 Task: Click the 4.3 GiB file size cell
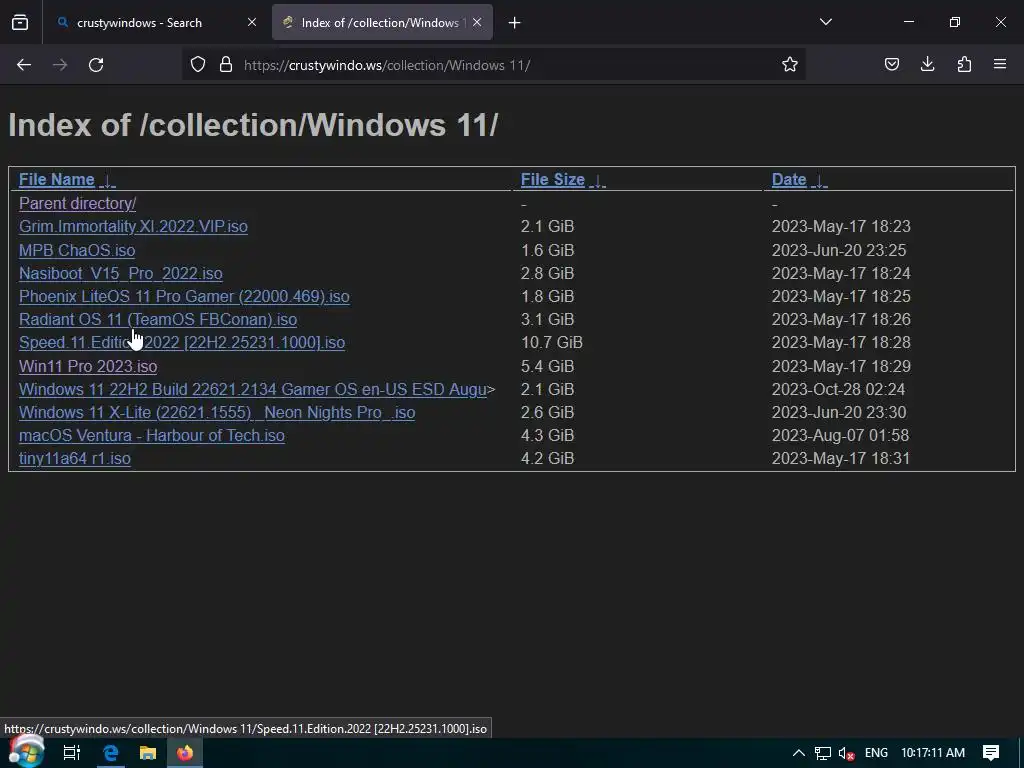point(547,436)
